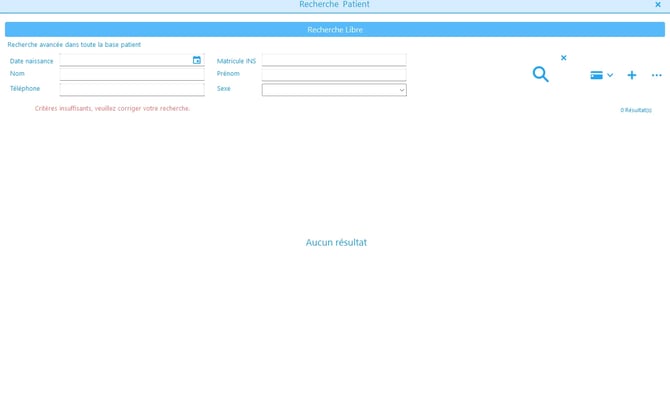Click the Recherche Libre button bar
Viewport: 670px width, 408px height.
pos(335,29)
